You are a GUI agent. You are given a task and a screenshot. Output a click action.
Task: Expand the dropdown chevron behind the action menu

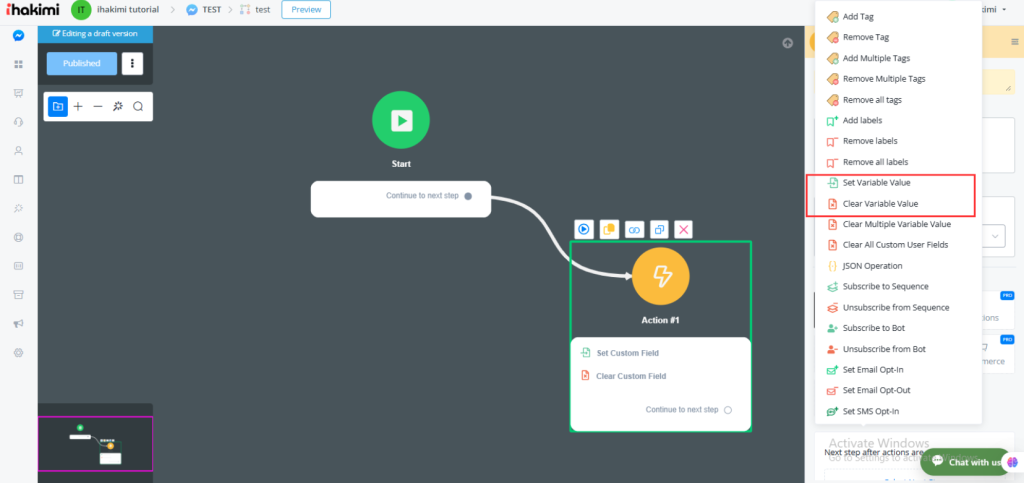(996, 236)
